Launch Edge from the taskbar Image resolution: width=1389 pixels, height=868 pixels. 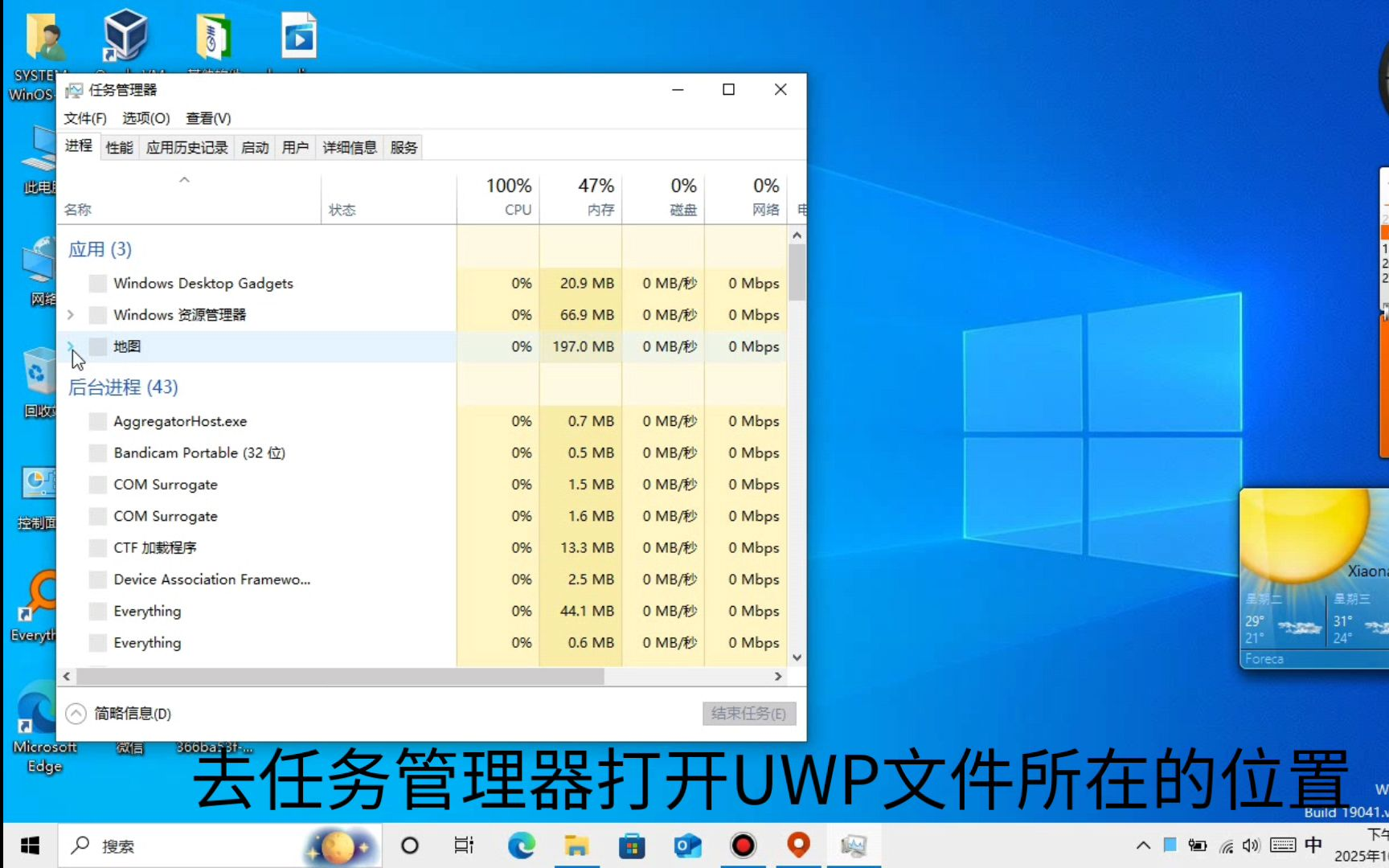[522, 845]
